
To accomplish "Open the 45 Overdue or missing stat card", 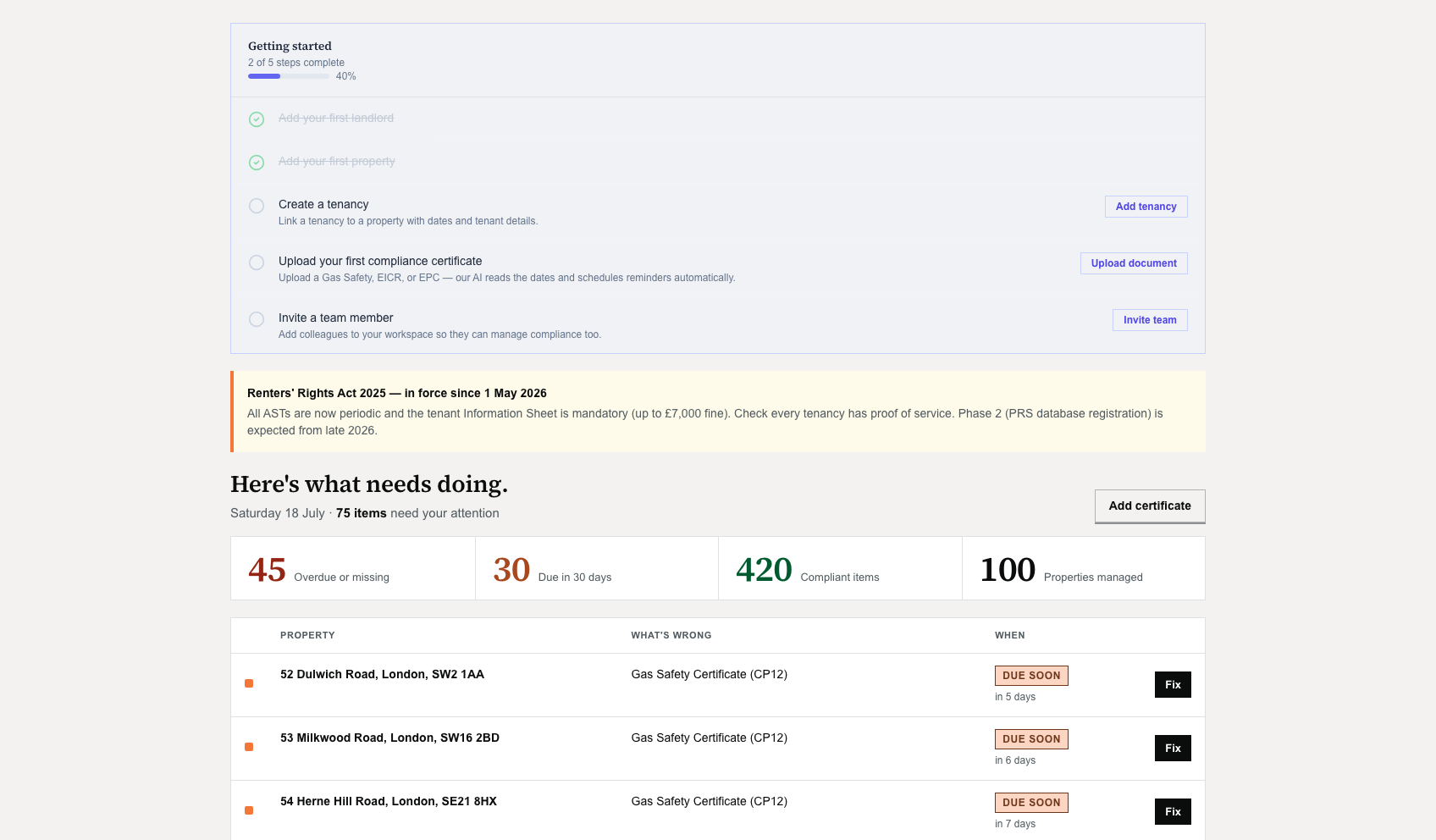I will pyautogui.click(x=353, y=568).
